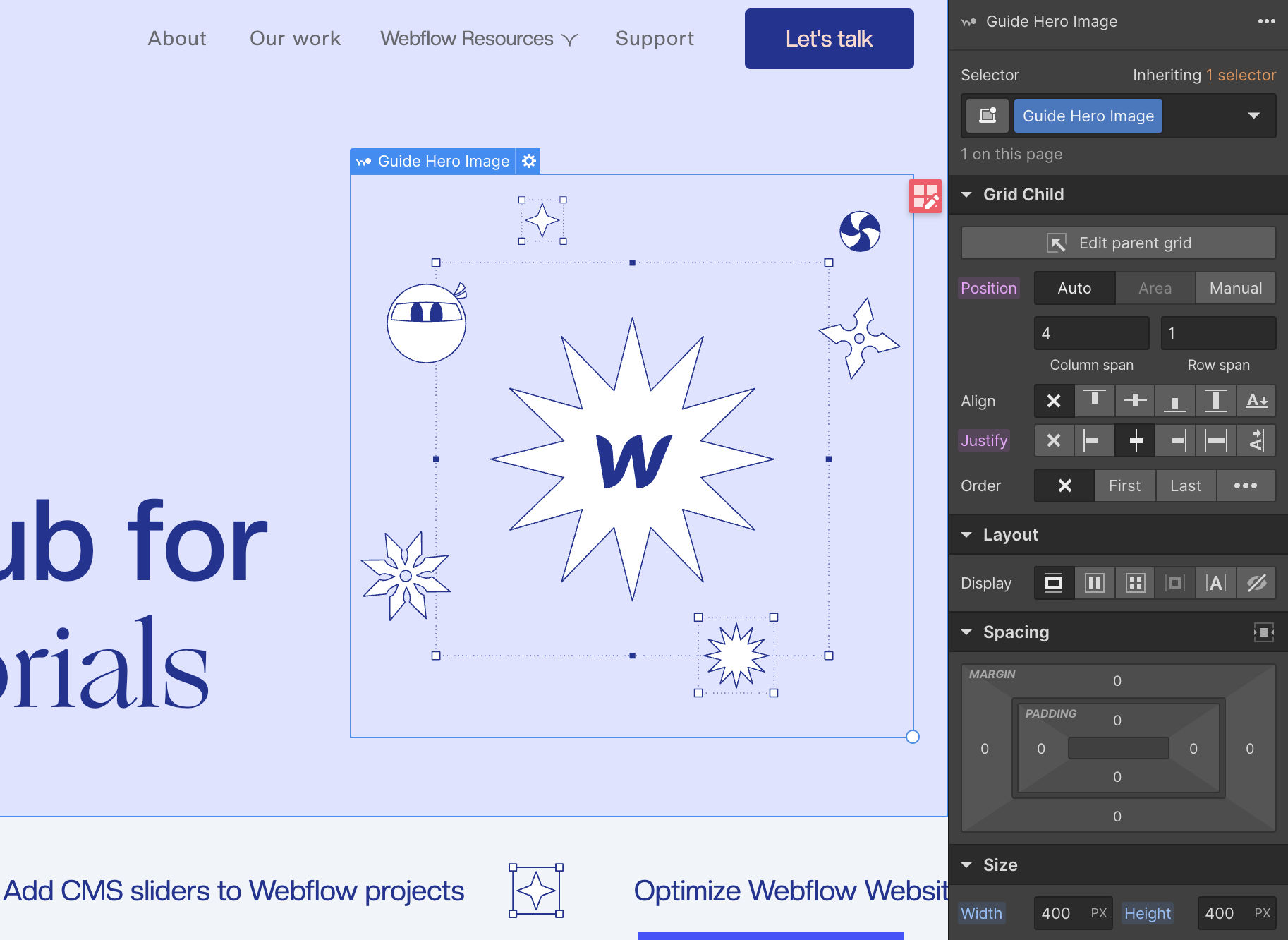Set Align to bottom
Screen dimensions: 1288x940
click(1175, 401)
